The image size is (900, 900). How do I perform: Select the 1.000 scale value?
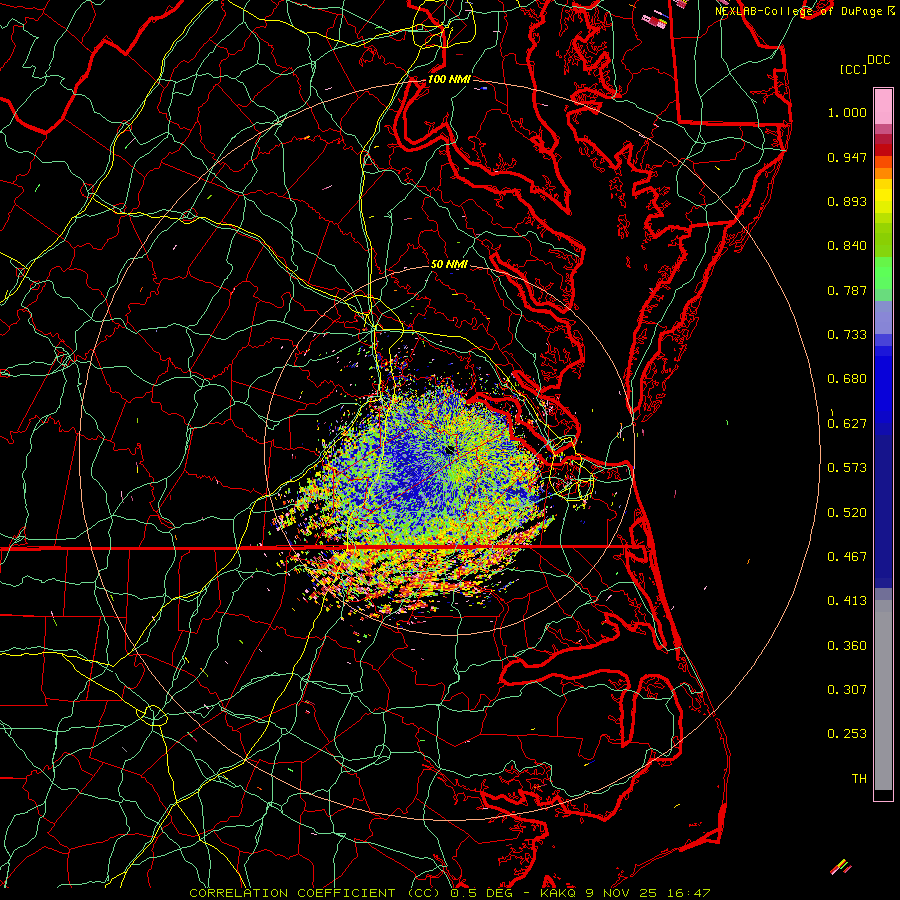847,112
